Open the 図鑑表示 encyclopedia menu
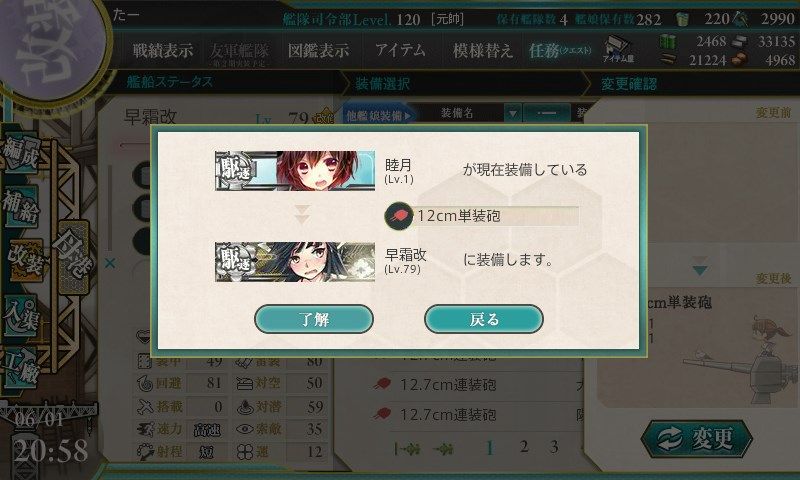This screenshot has width=800, height=480. (318, 50)
